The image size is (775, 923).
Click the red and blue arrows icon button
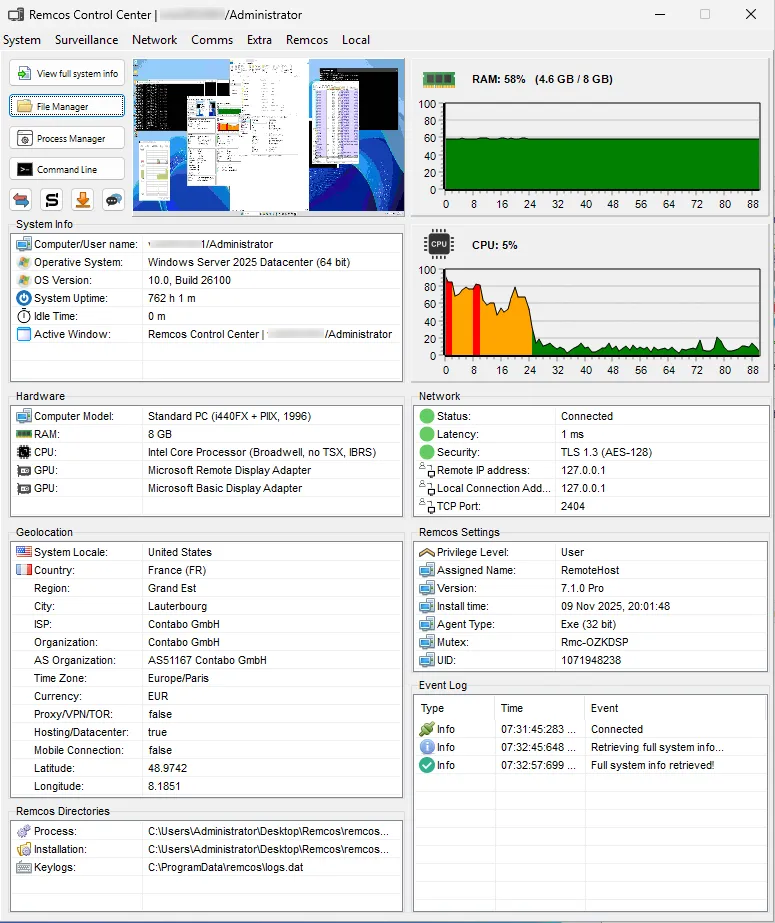coord(22,200)
